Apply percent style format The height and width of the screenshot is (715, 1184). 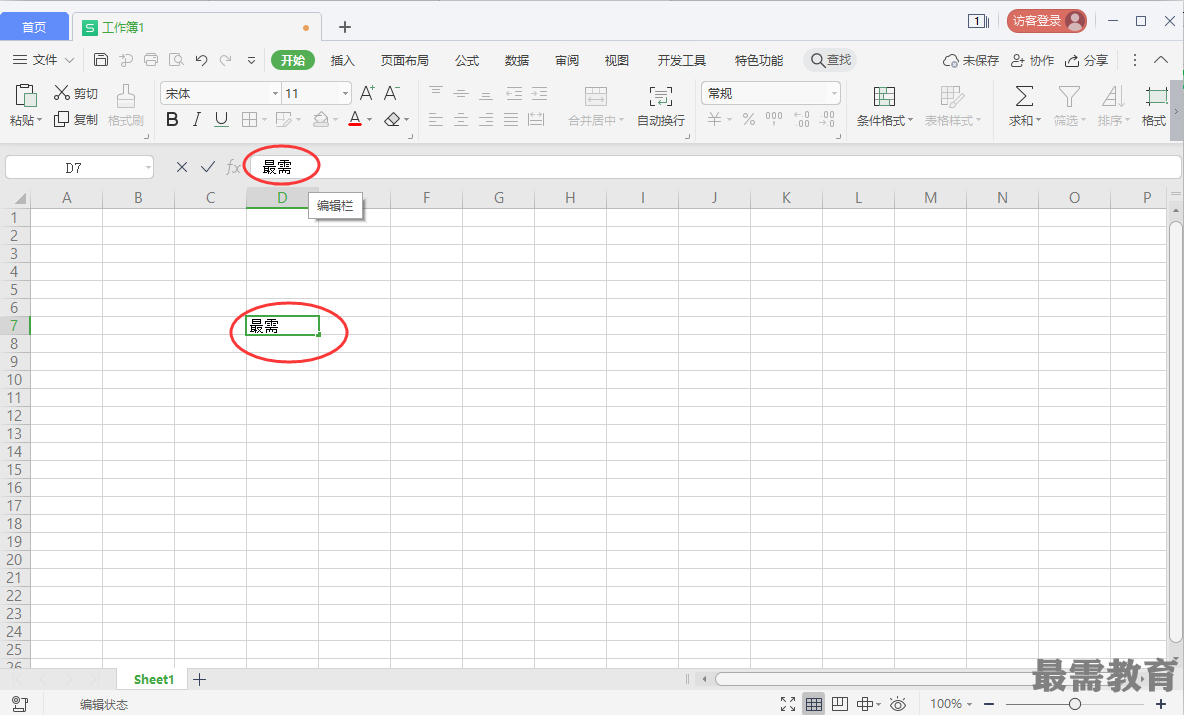click(x=748, y=119)
